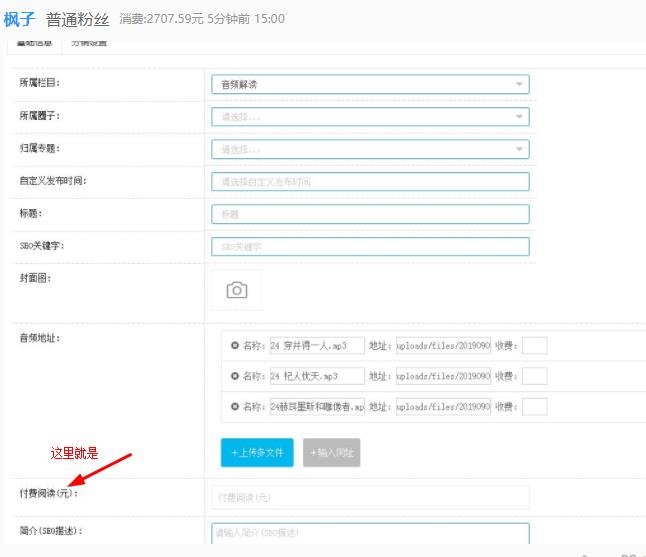
Task: Focus the 标题 title input field
Action: pos(369,214)
